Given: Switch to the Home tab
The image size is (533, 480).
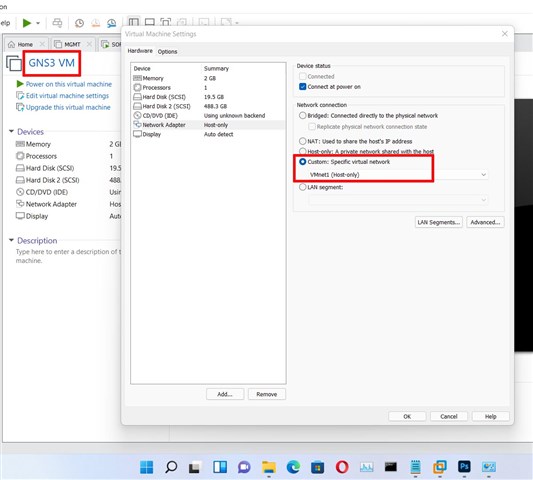Looking at the screenshot, I should [21, 44].
